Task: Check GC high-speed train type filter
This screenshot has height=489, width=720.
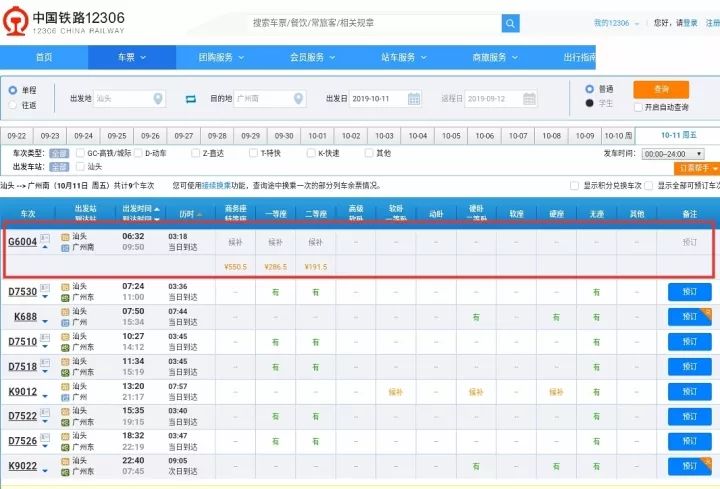Action: click(x=80, y=153)
